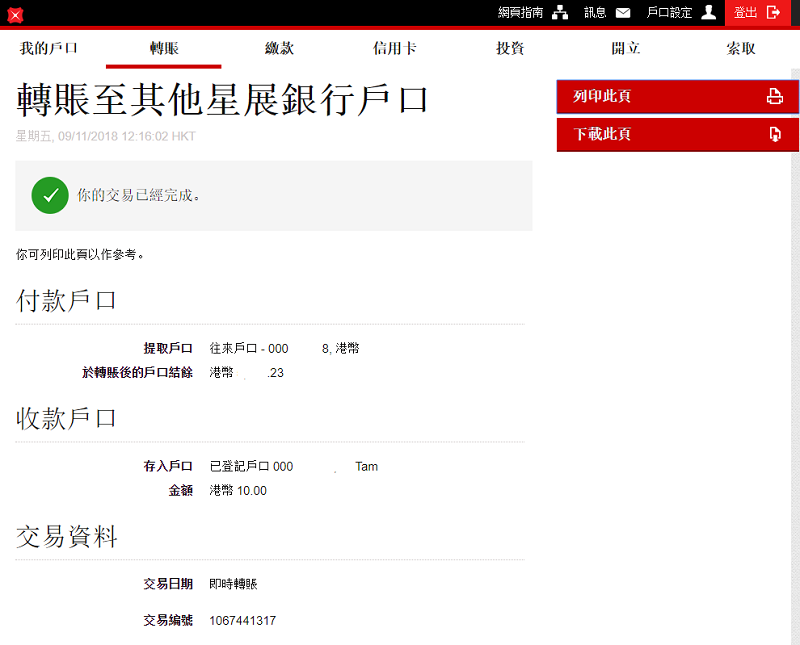Click the logout arrow icon
The image size is (800, 645).
click(x=773, y=13)
